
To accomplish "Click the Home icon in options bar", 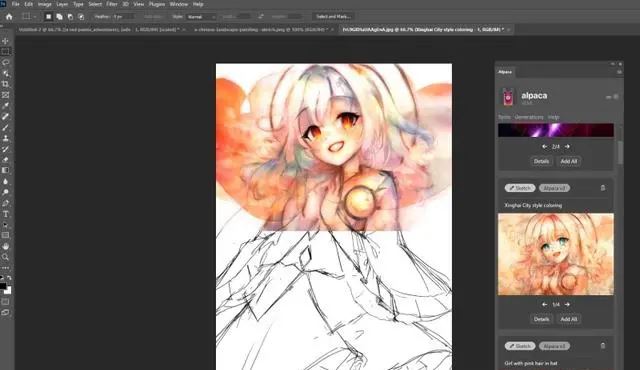I will pyautogui.click(x=9, y=17).
